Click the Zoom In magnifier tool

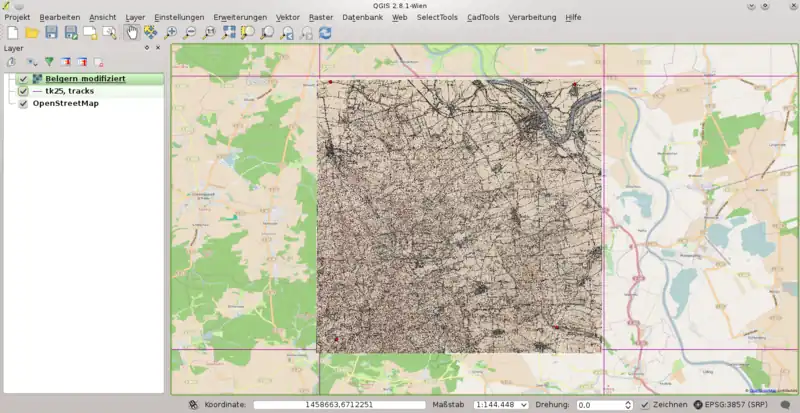pyautogui.click(x=171, y=33)
